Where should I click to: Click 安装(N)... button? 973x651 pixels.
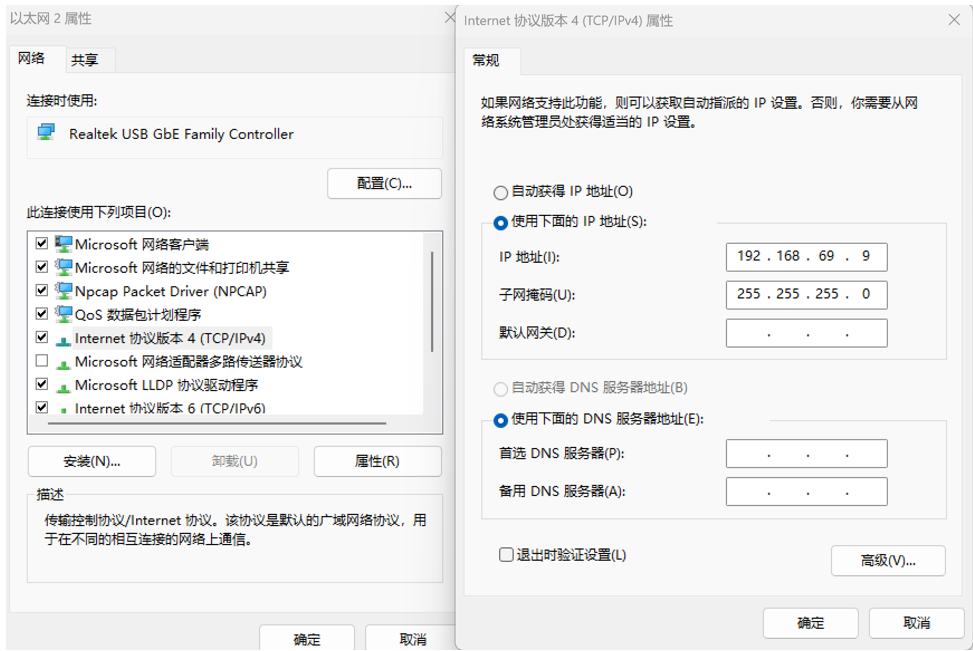click(x=92, y=462)
